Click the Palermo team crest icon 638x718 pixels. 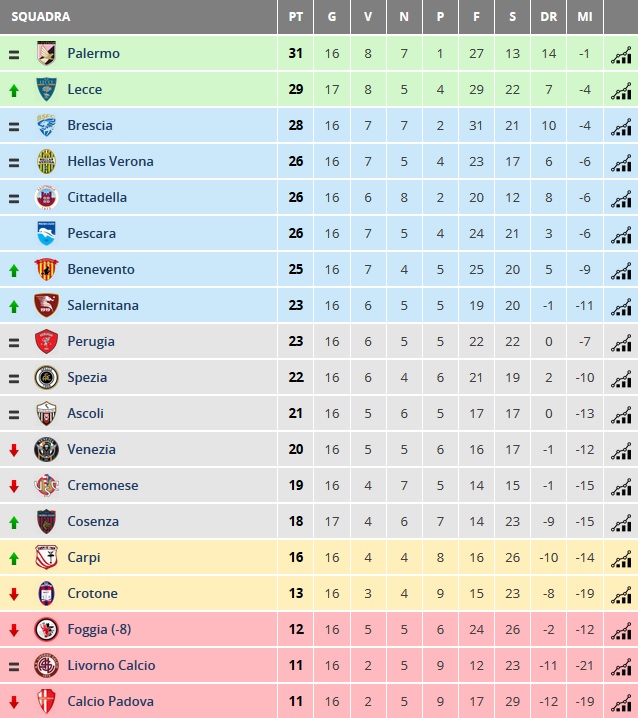pyautogui.click(x=46, y=53)
